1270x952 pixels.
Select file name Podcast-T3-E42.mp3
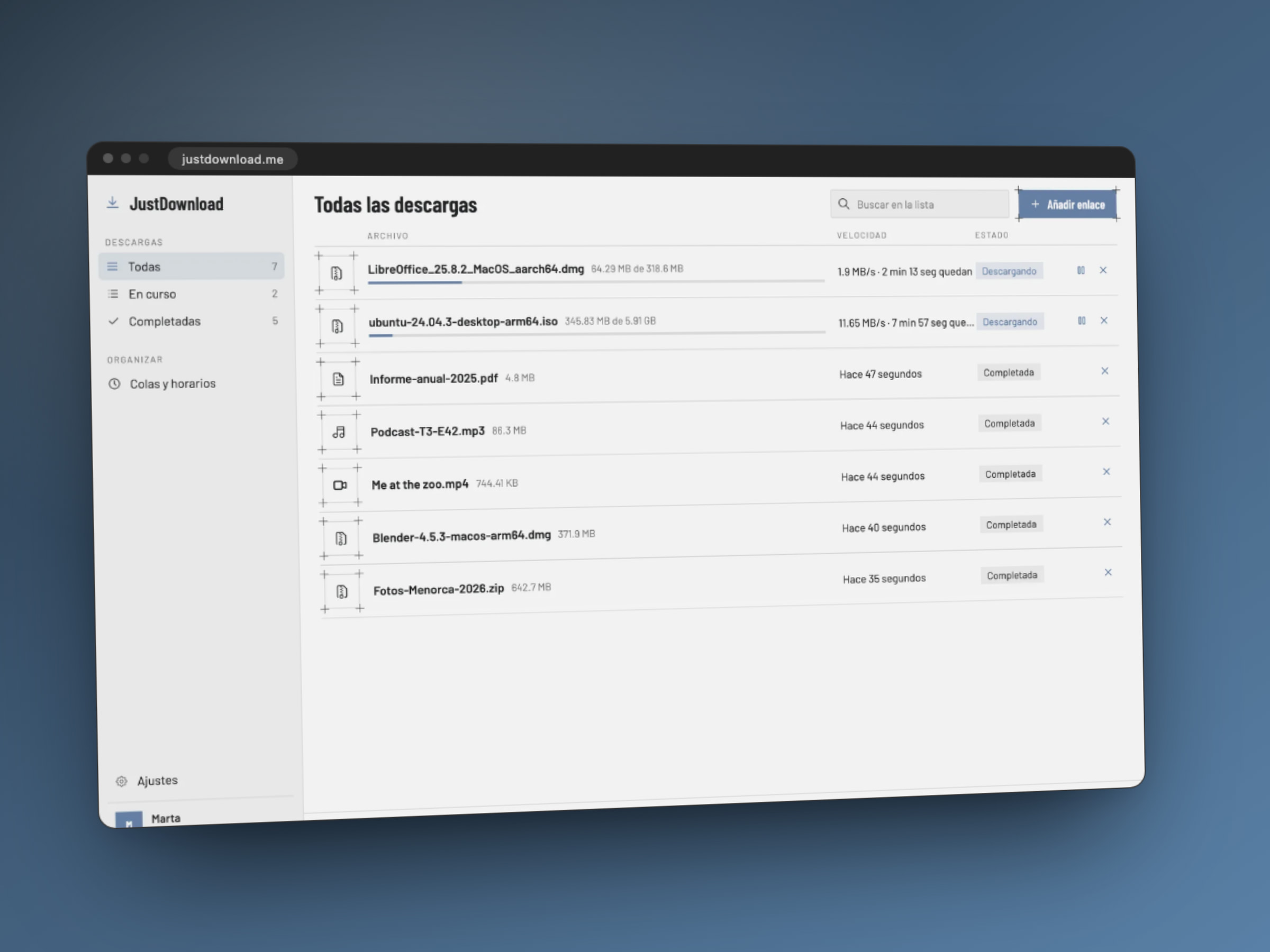[x=428, y=431]
